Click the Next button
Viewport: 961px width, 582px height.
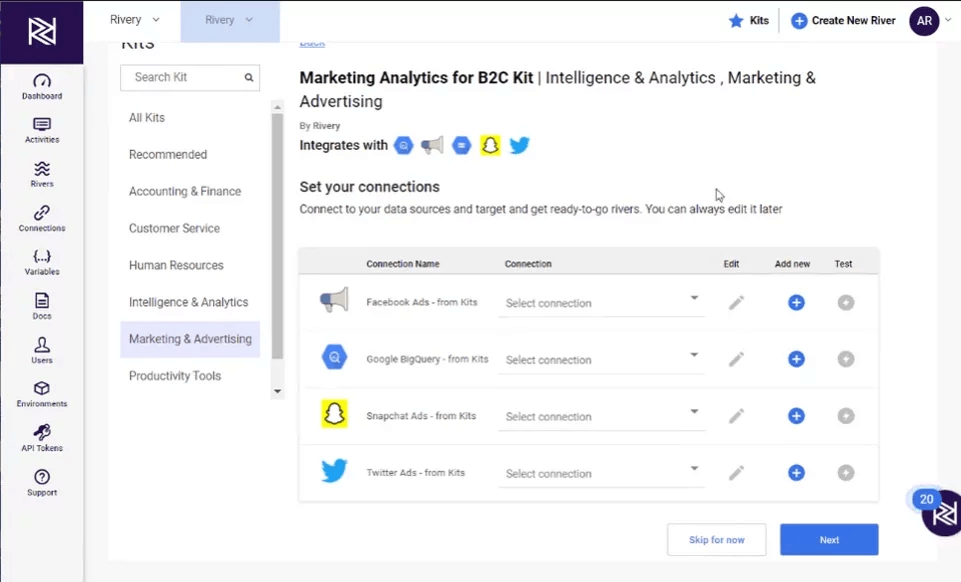[829, 540]
